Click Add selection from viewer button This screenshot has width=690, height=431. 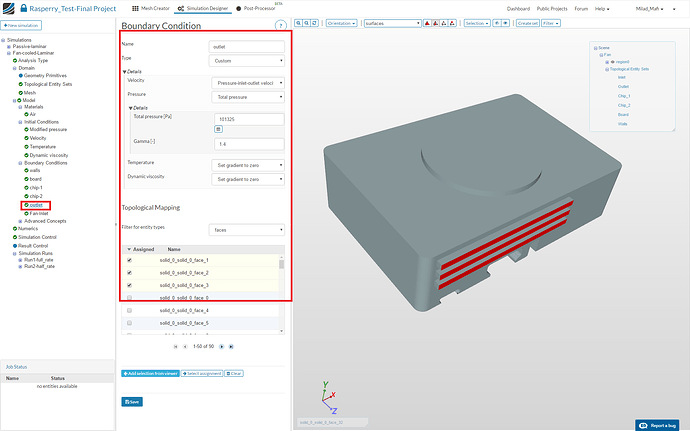click(151, 373)
